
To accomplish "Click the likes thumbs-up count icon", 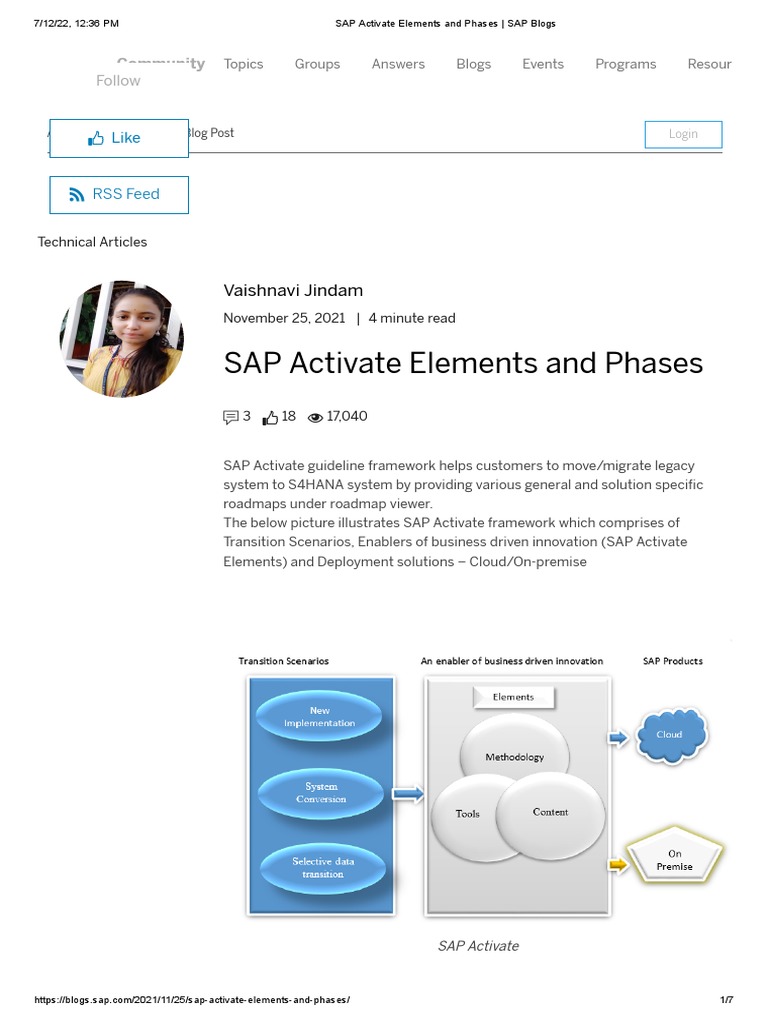I will coord(270,417).
